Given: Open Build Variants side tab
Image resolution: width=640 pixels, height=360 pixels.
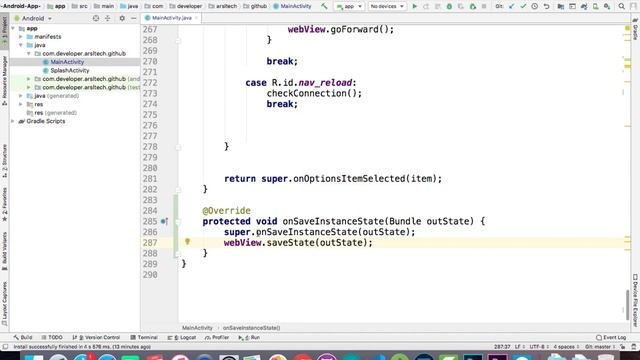Looking at the screenshot, I should 4,251.
